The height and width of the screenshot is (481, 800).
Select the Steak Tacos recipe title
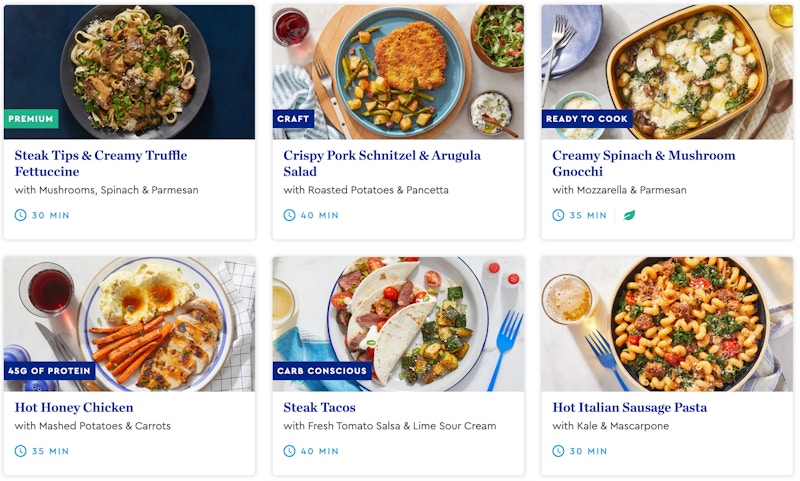[319, 407]
